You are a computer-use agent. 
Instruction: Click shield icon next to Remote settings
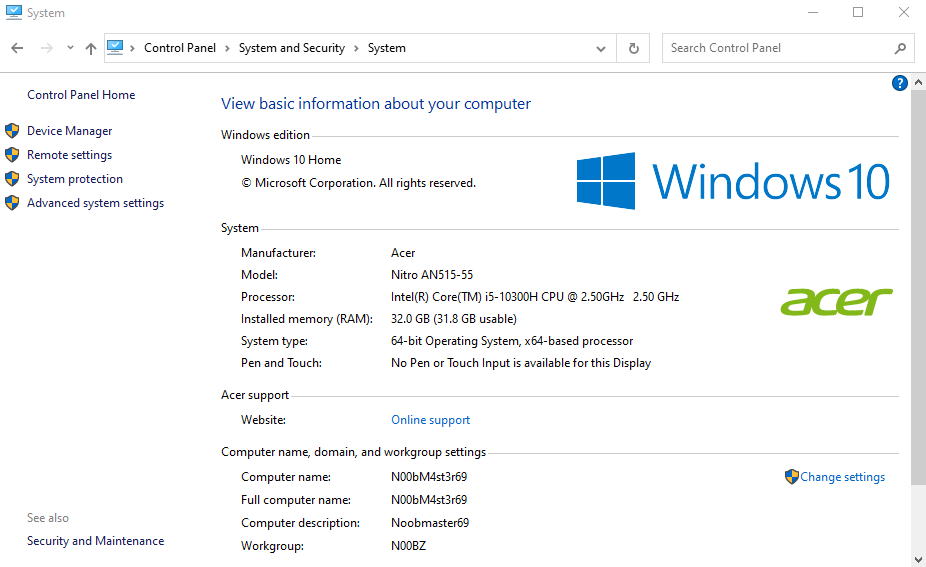(x=12, y=155)
